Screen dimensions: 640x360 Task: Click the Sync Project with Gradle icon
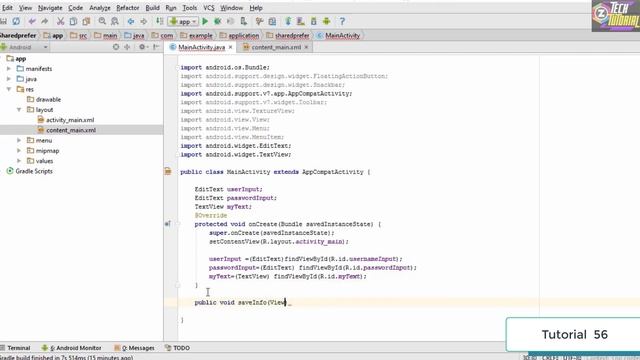(288, 21)
